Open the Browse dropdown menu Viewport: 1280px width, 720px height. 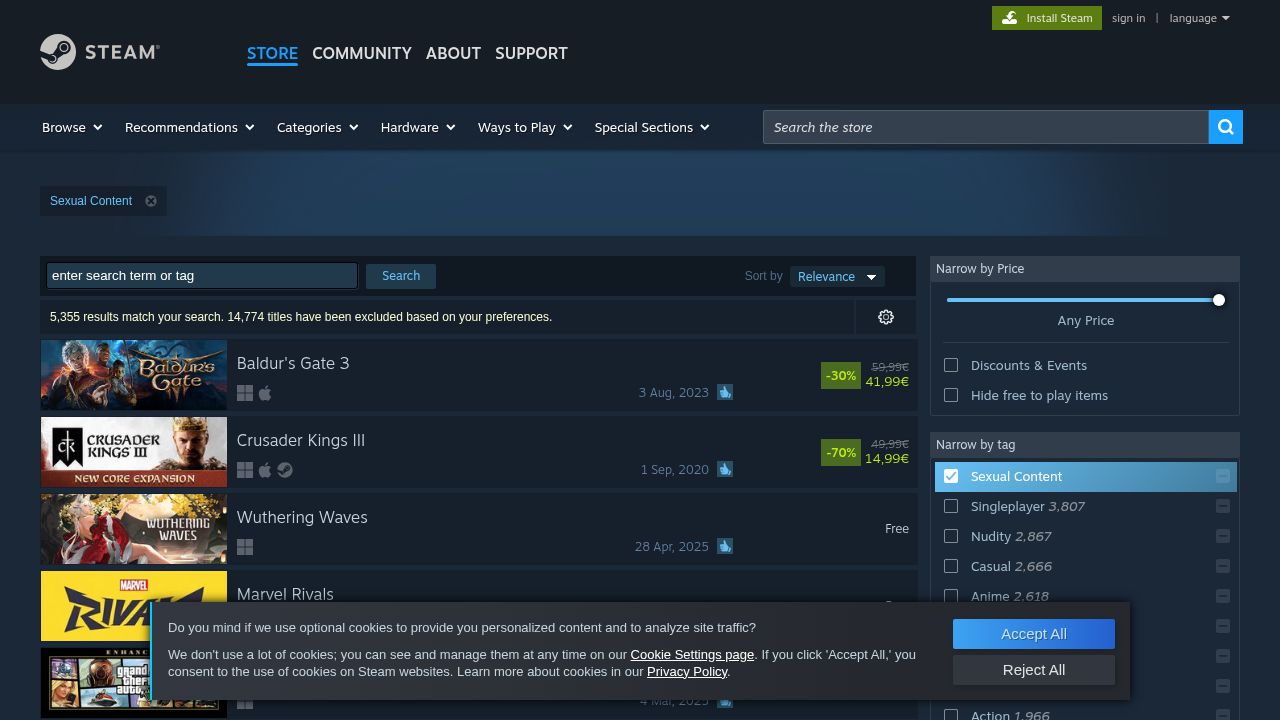click(72, 127)
